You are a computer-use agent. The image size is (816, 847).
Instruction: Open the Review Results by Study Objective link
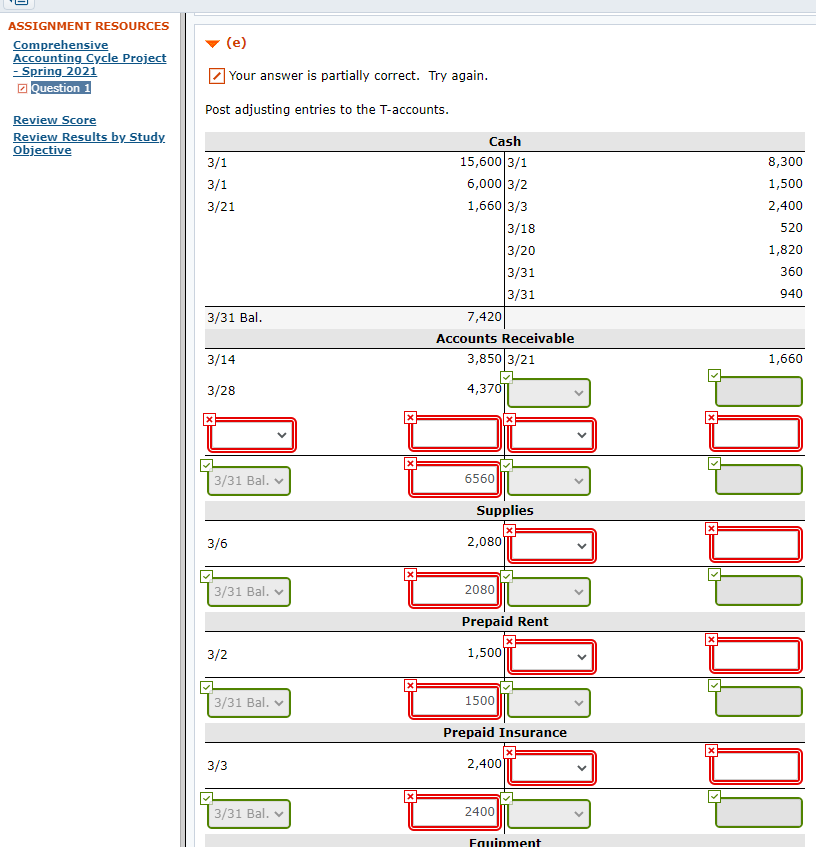[89, 143]
